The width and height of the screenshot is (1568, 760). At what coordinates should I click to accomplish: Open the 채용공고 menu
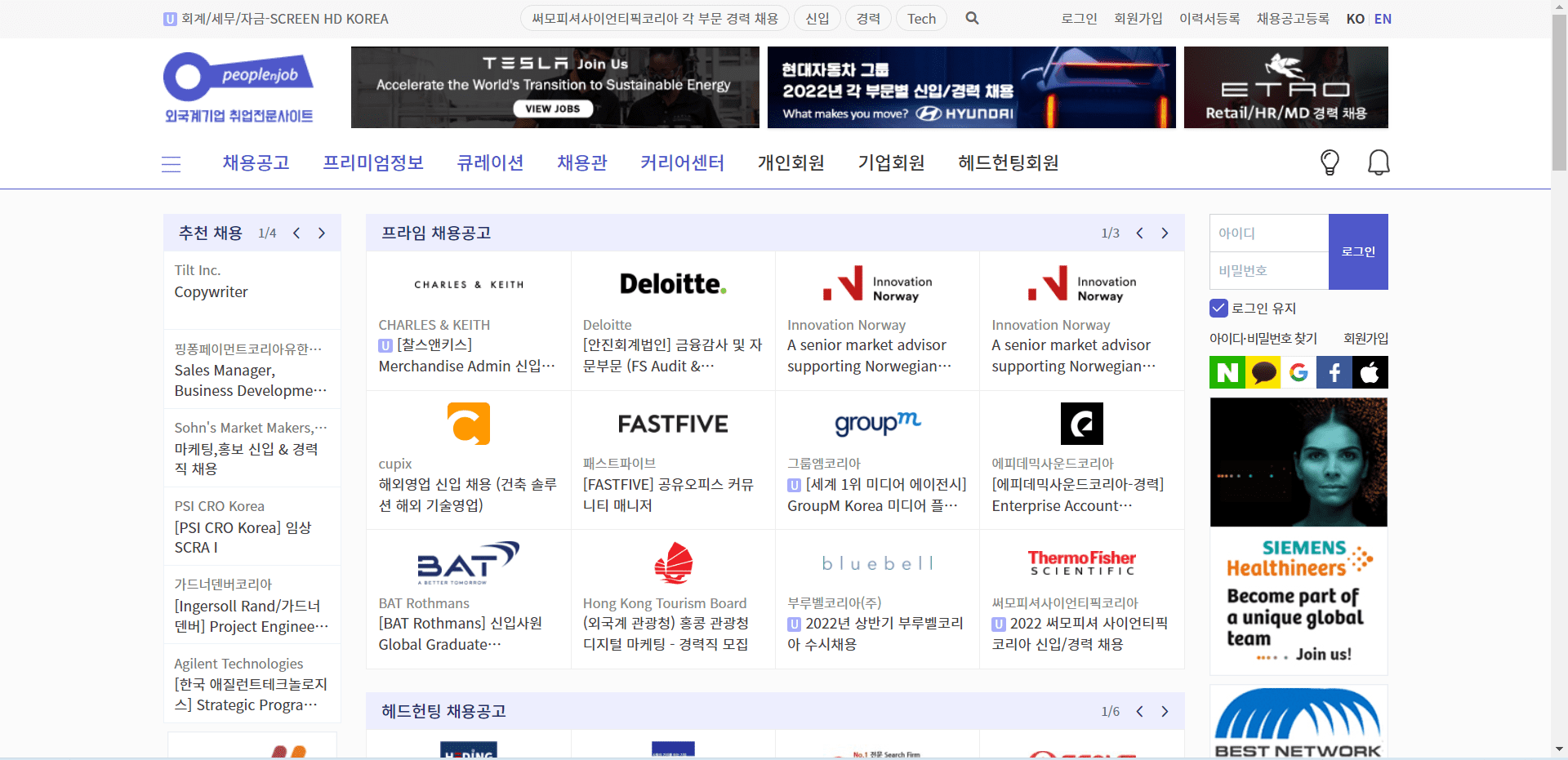[255, 162]
